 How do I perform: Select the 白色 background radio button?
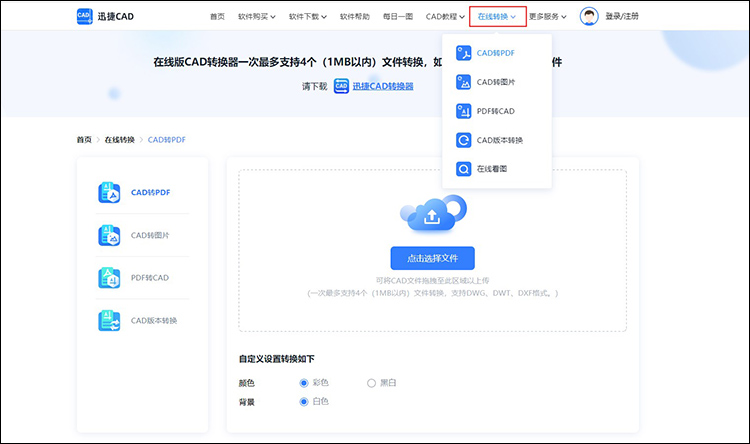pos(304,401)
